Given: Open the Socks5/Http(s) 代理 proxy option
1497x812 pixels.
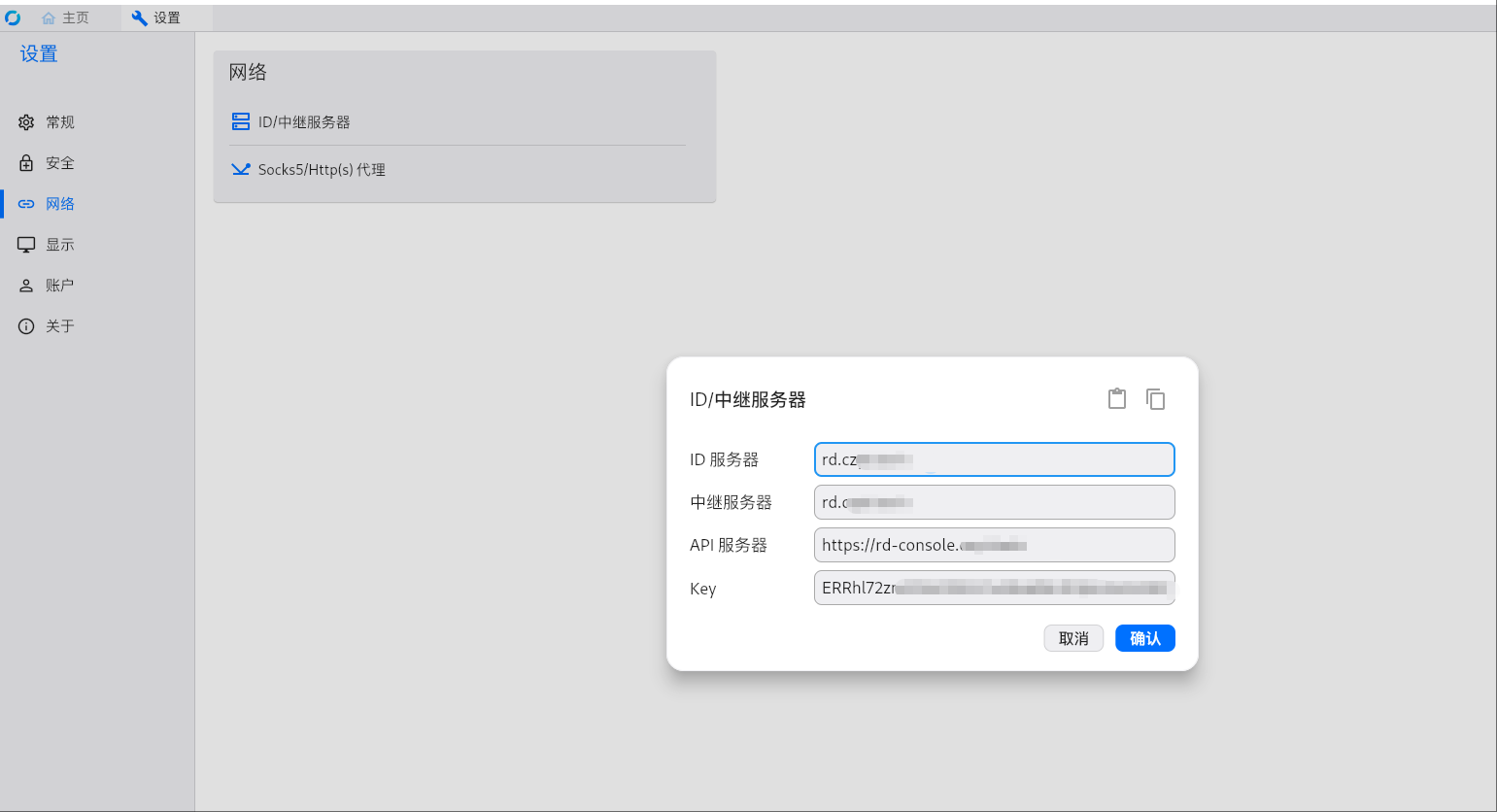Looking at the screenshot, I should [x=458, y=169].
